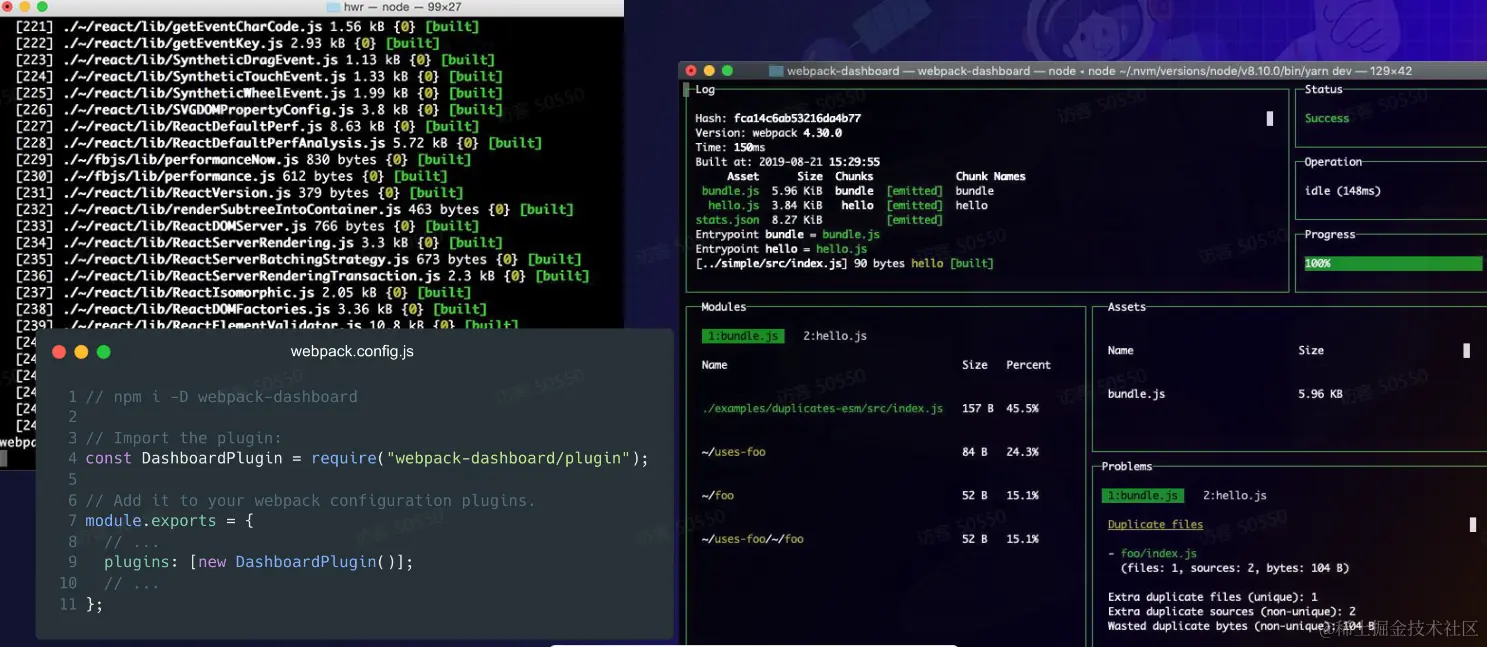
Task: Click the 100% progress bar
Action: click(x=1393, y=263)
